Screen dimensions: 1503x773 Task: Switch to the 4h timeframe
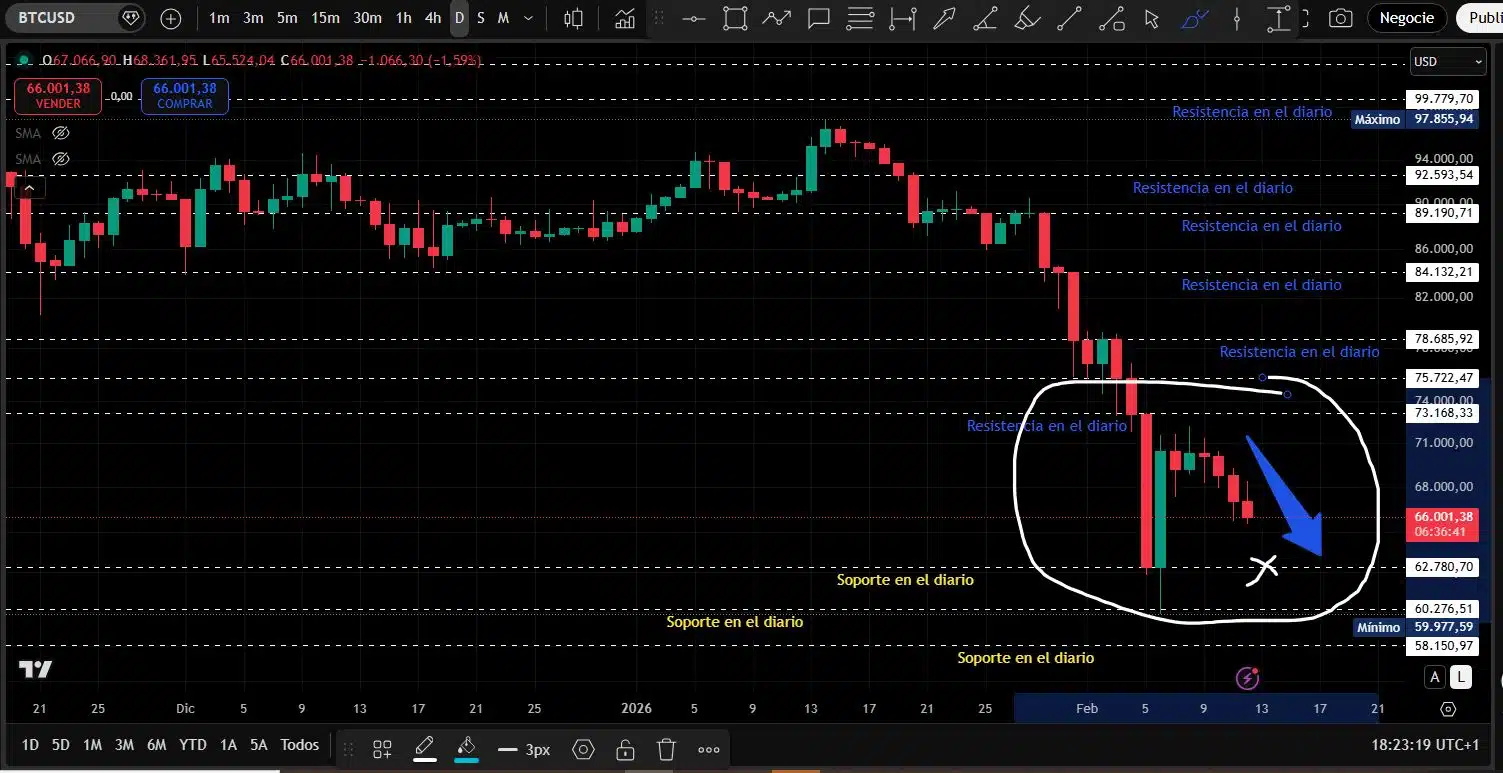point(432,18)
